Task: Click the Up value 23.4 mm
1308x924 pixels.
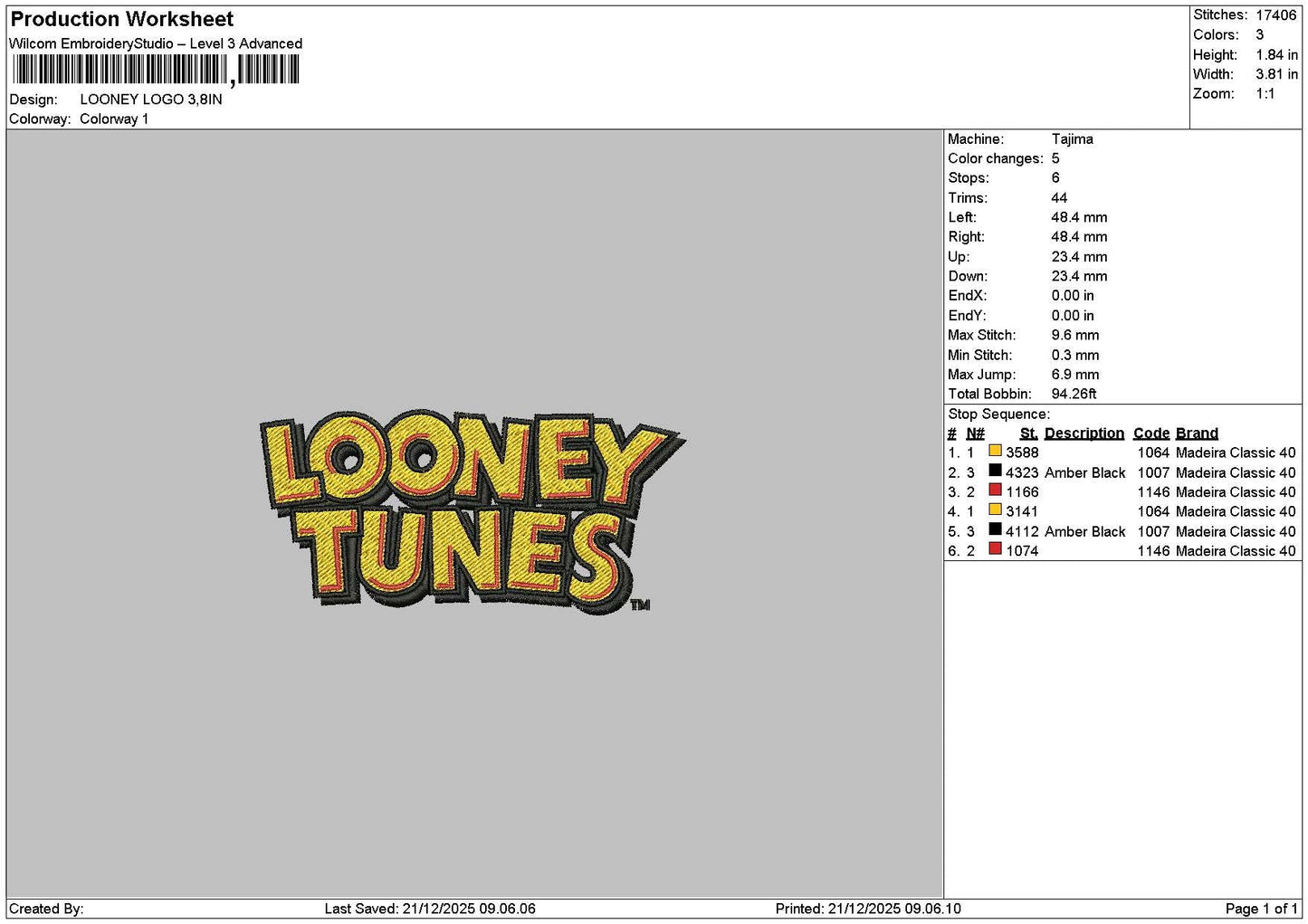Action: (x=1080, y=257)
